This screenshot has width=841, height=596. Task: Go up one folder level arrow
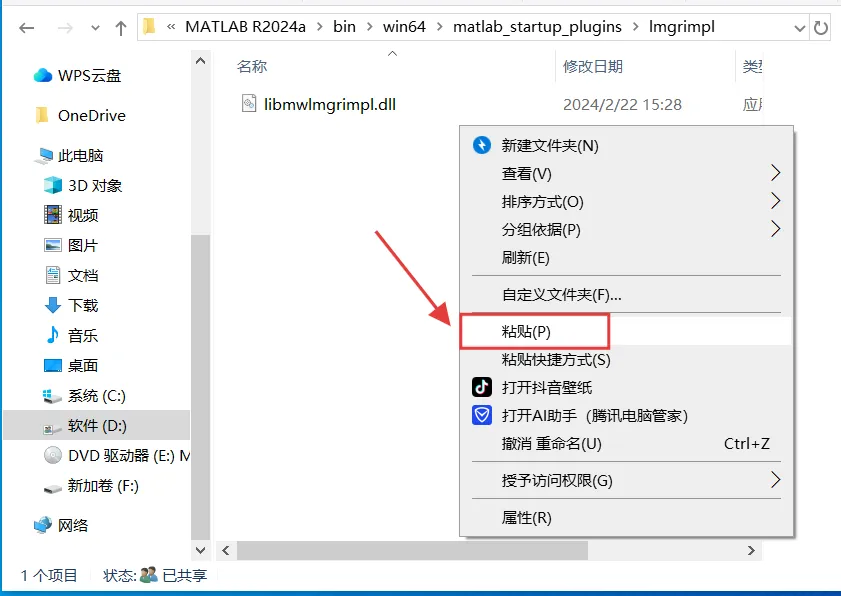[x=121, y=28]
